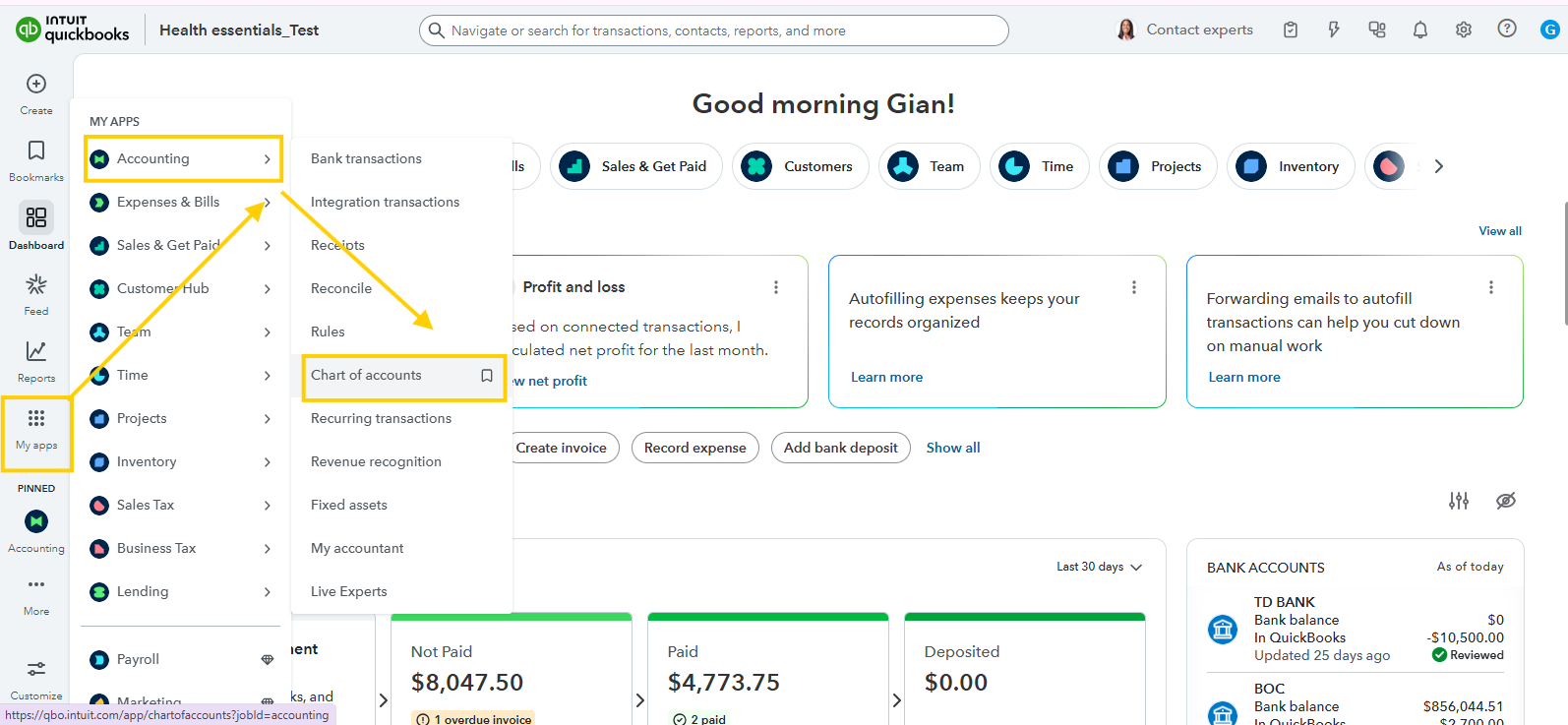Click the Feed icon in sidebar
Viewport: 1568px width, 725px height.
36,285
